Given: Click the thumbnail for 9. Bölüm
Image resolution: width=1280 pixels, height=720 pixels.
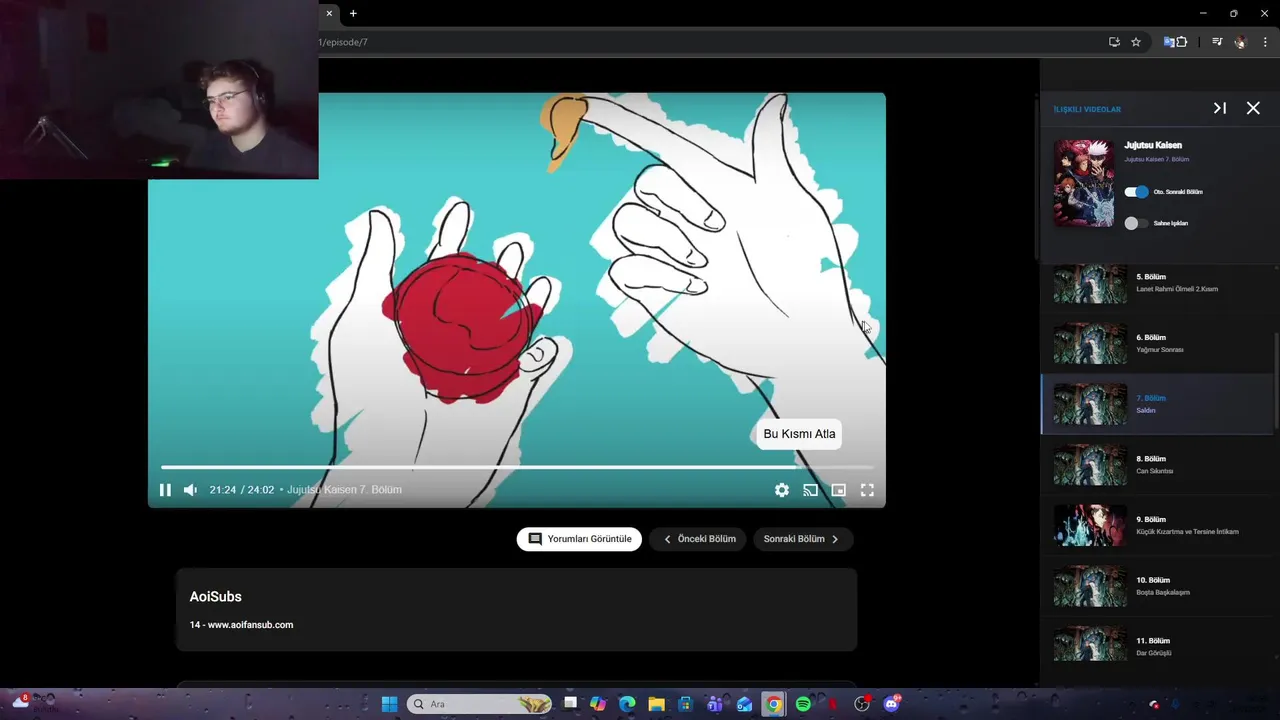Looking at the screenshot, I should 1090,526.
